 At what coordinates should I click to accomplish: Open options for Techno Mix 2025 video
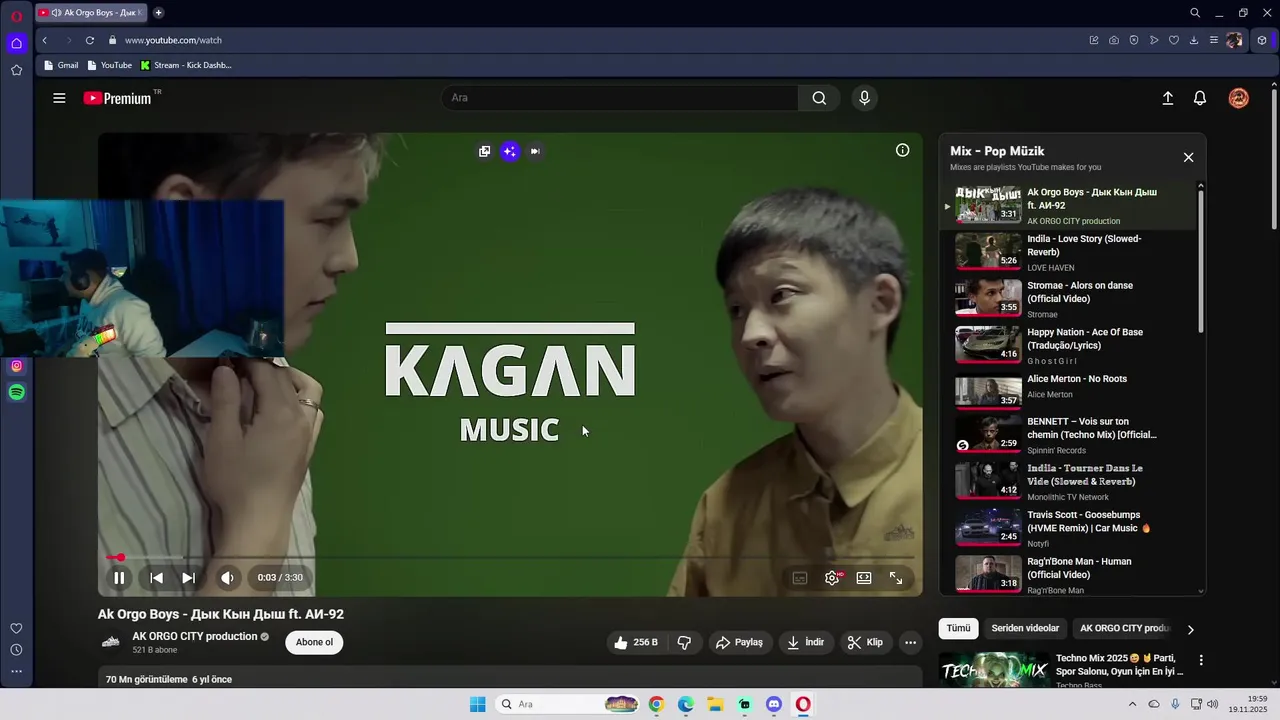1201,660
